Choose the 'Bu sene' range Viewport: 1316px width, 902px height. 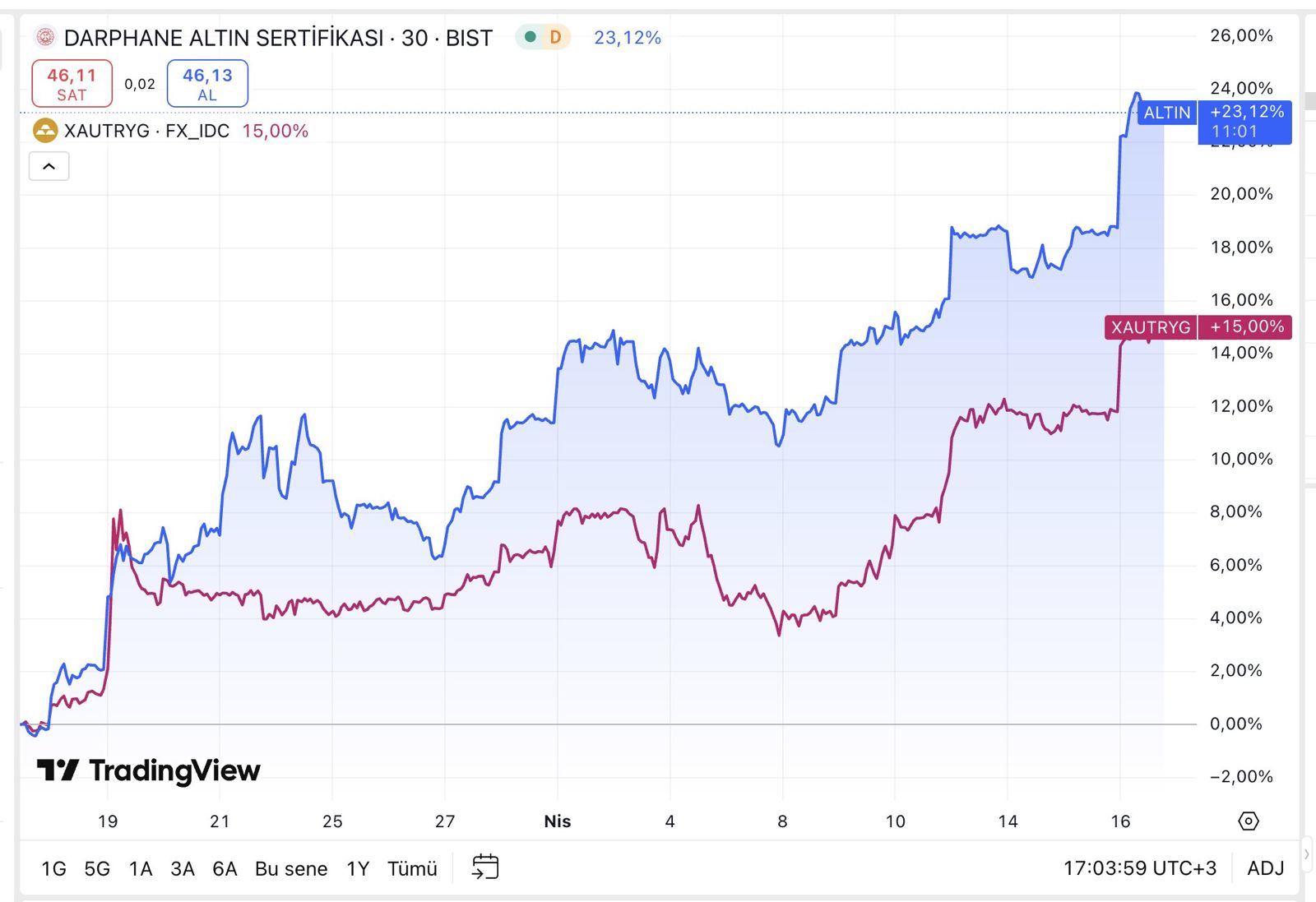291,868
